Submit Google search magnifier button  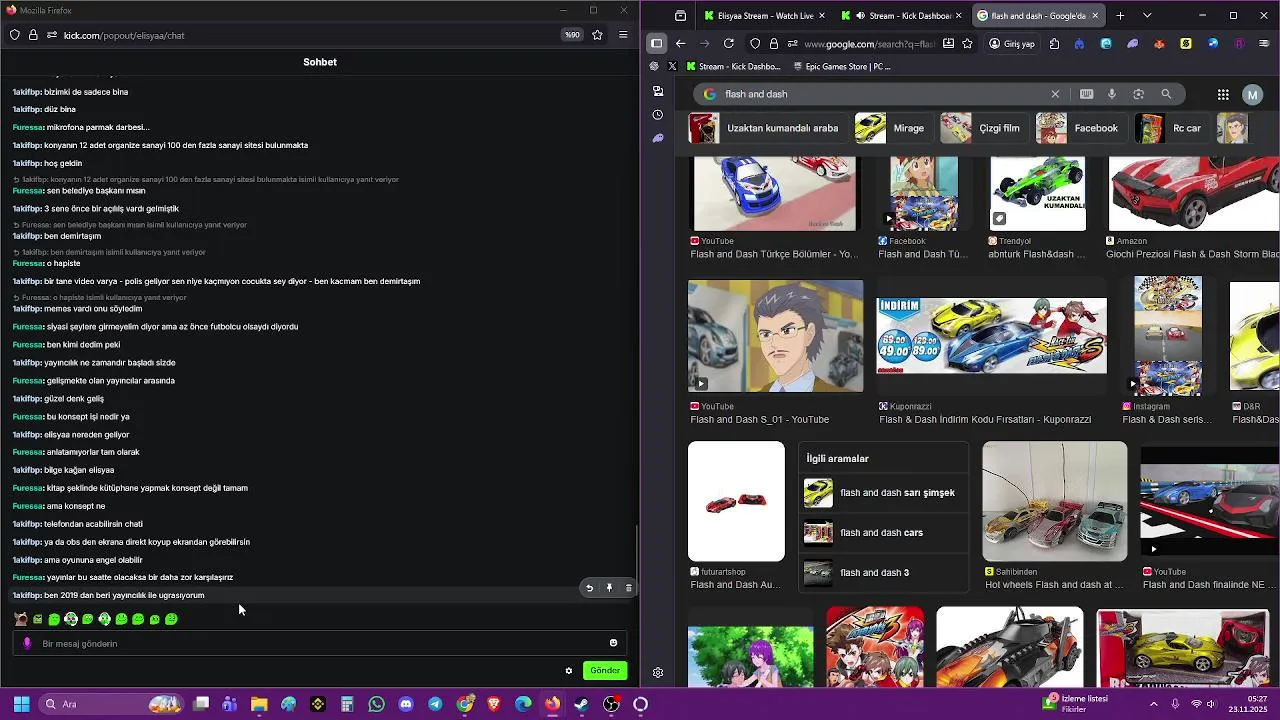click(x=1166, y=94)
